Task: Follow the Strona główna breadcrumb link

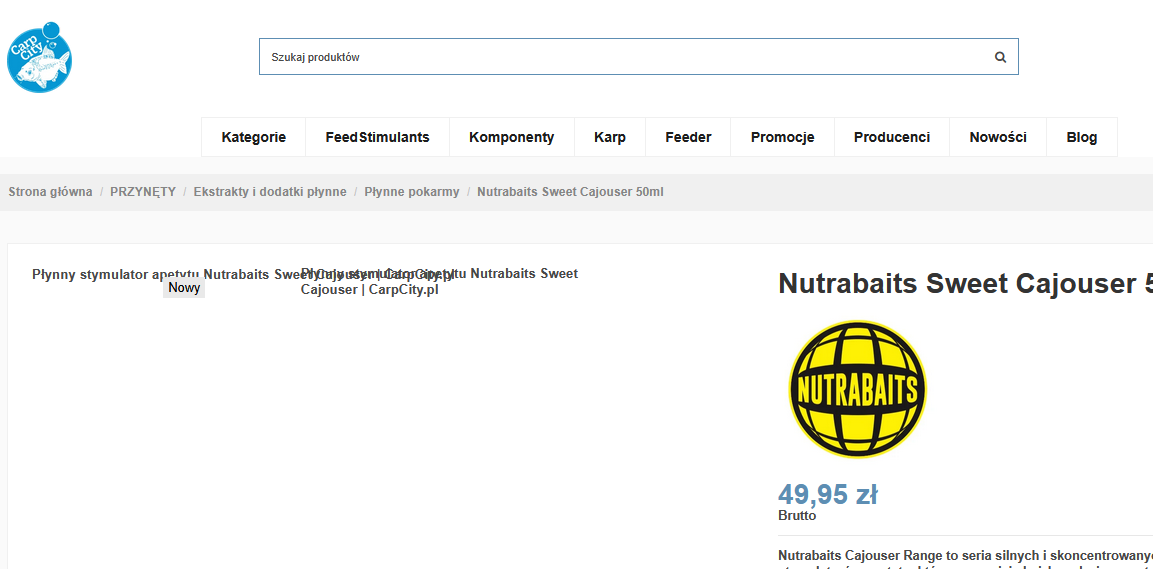Action: pyautogui.click(x=51, y=192)
